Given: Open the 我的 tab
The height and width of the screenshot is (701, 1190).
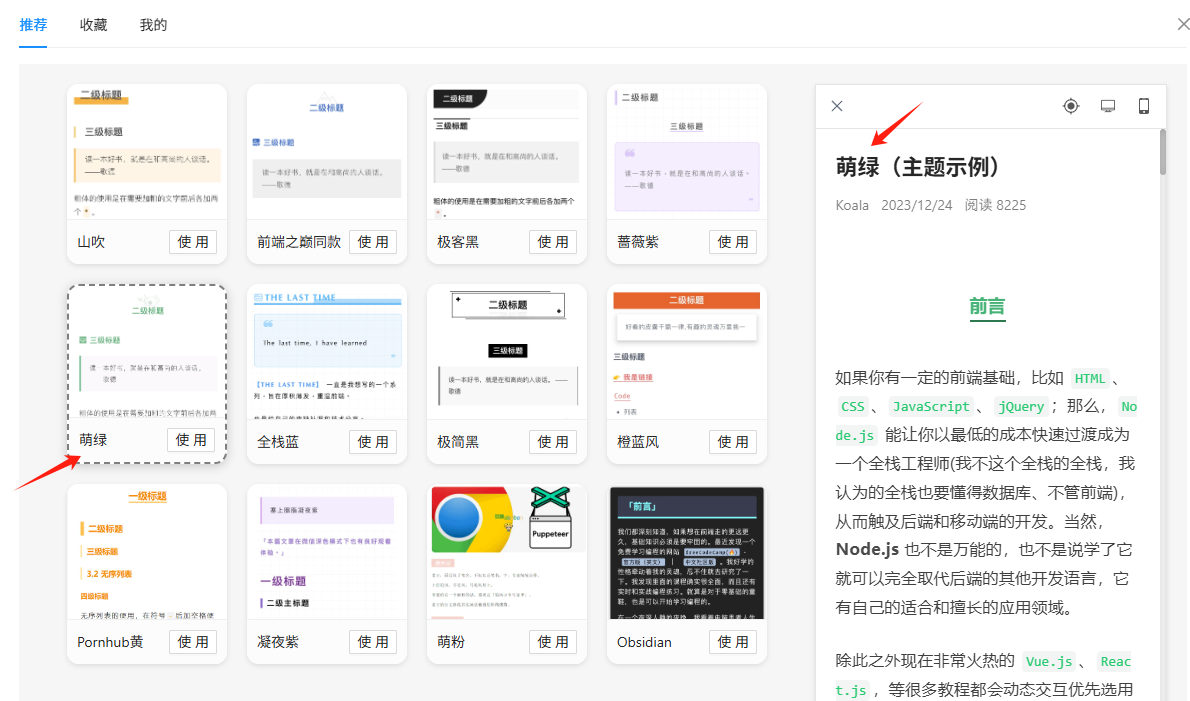Looking at the screenshot, I should pos(153,25).
